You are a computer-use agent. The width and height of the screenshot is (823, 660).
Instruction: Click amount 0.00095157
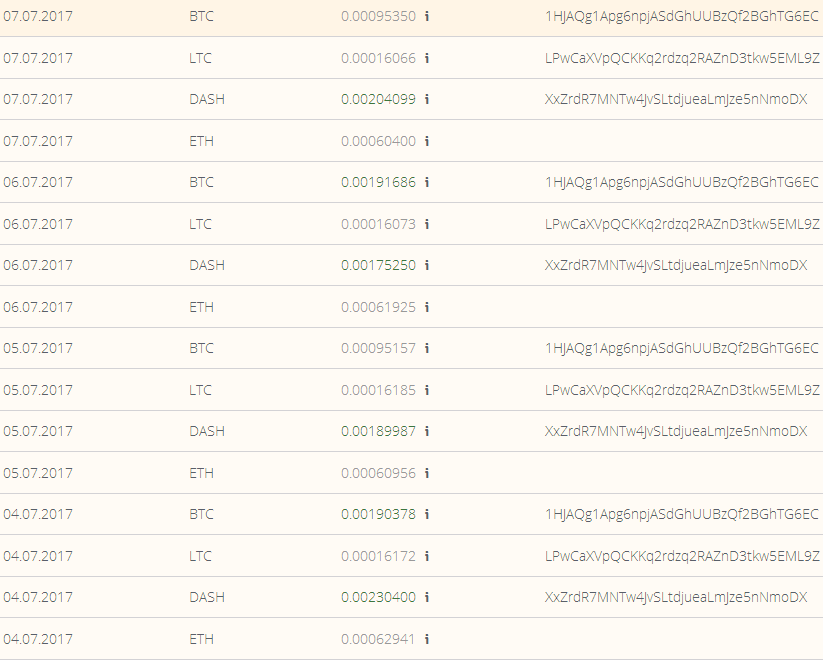pos(378,348)
